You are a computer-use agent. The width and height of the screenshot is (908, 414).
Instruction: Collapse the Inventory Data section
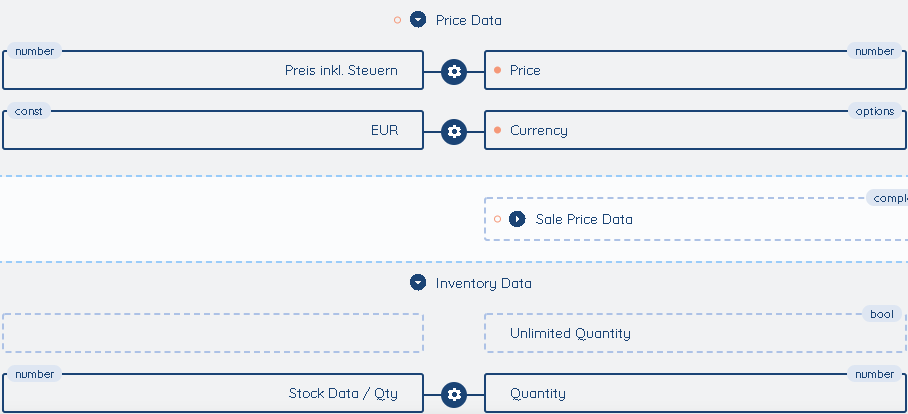click(x=418, y=283)
